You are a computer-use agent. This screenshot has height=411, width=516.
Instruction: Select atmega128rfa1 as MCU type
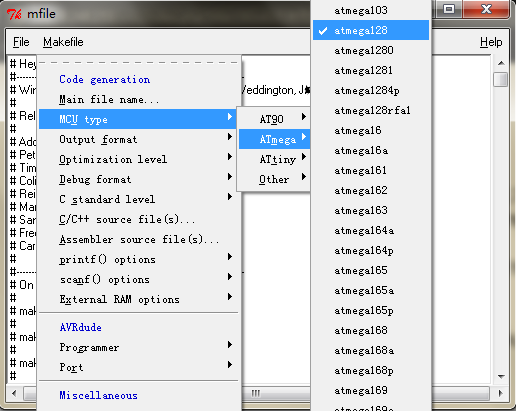tap(371, 110)
